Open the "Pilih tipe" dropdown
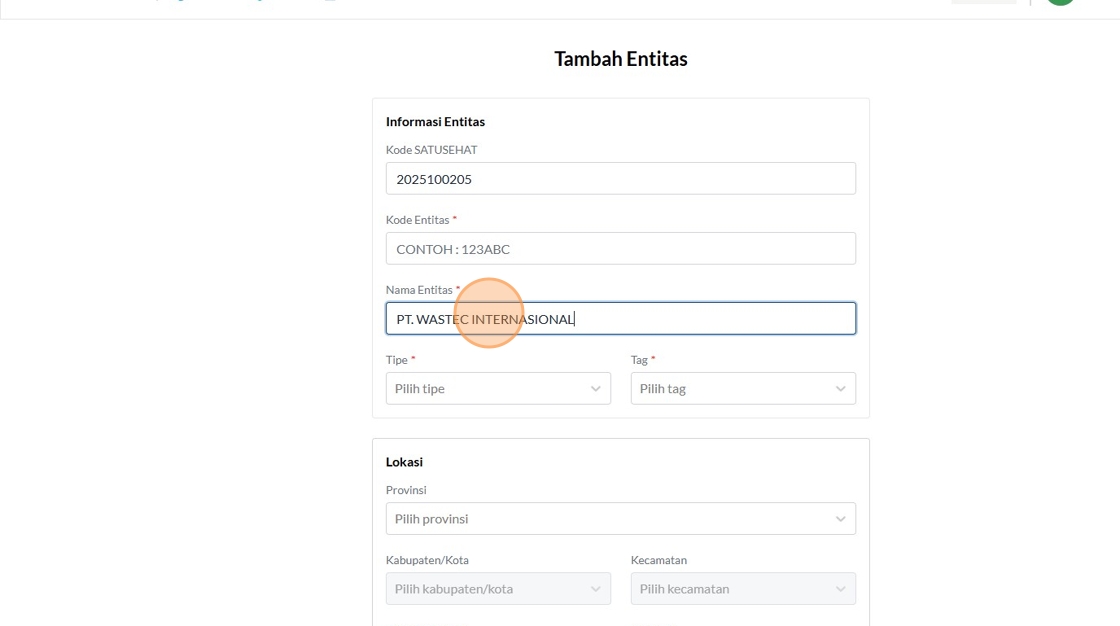The width and height of the screenshot is (1120, 626). (490, 389)
